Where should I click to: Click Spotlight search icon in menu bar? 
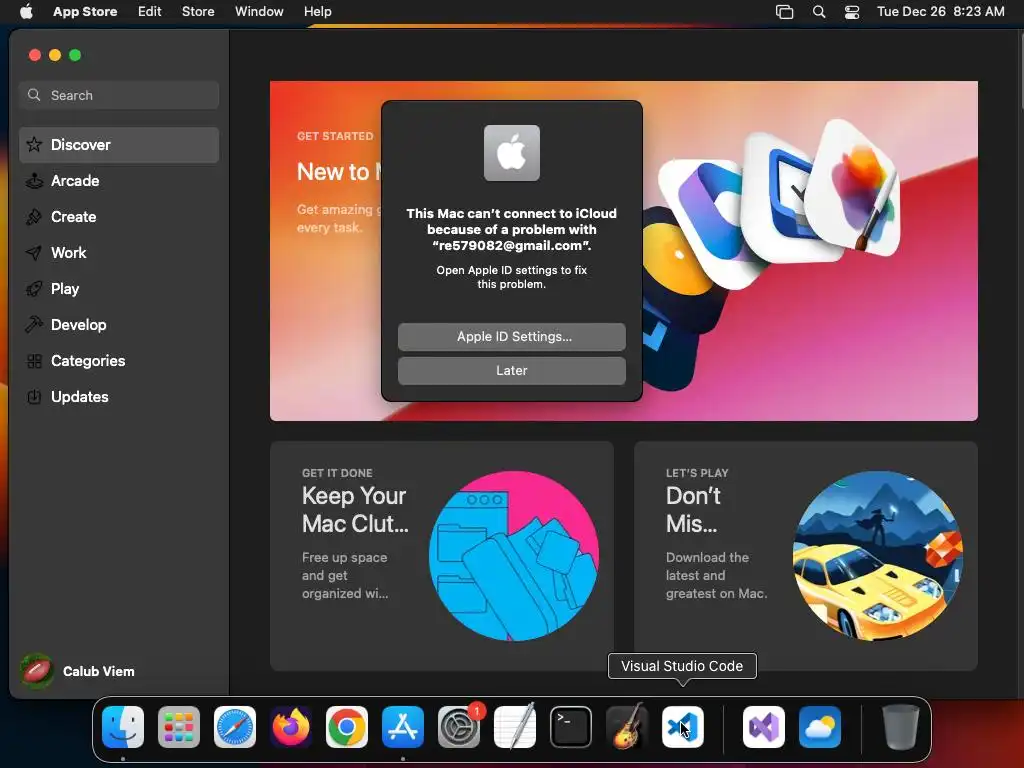point(819,12)
